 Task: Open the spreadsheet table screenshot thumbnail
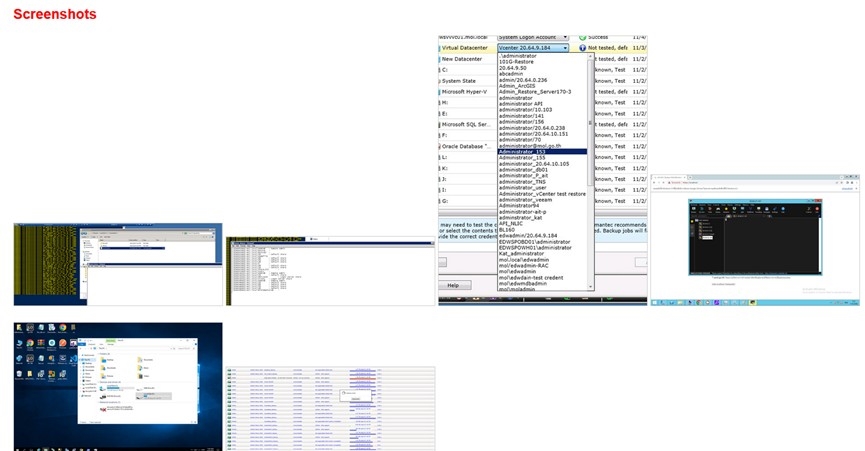click(330, 408)
